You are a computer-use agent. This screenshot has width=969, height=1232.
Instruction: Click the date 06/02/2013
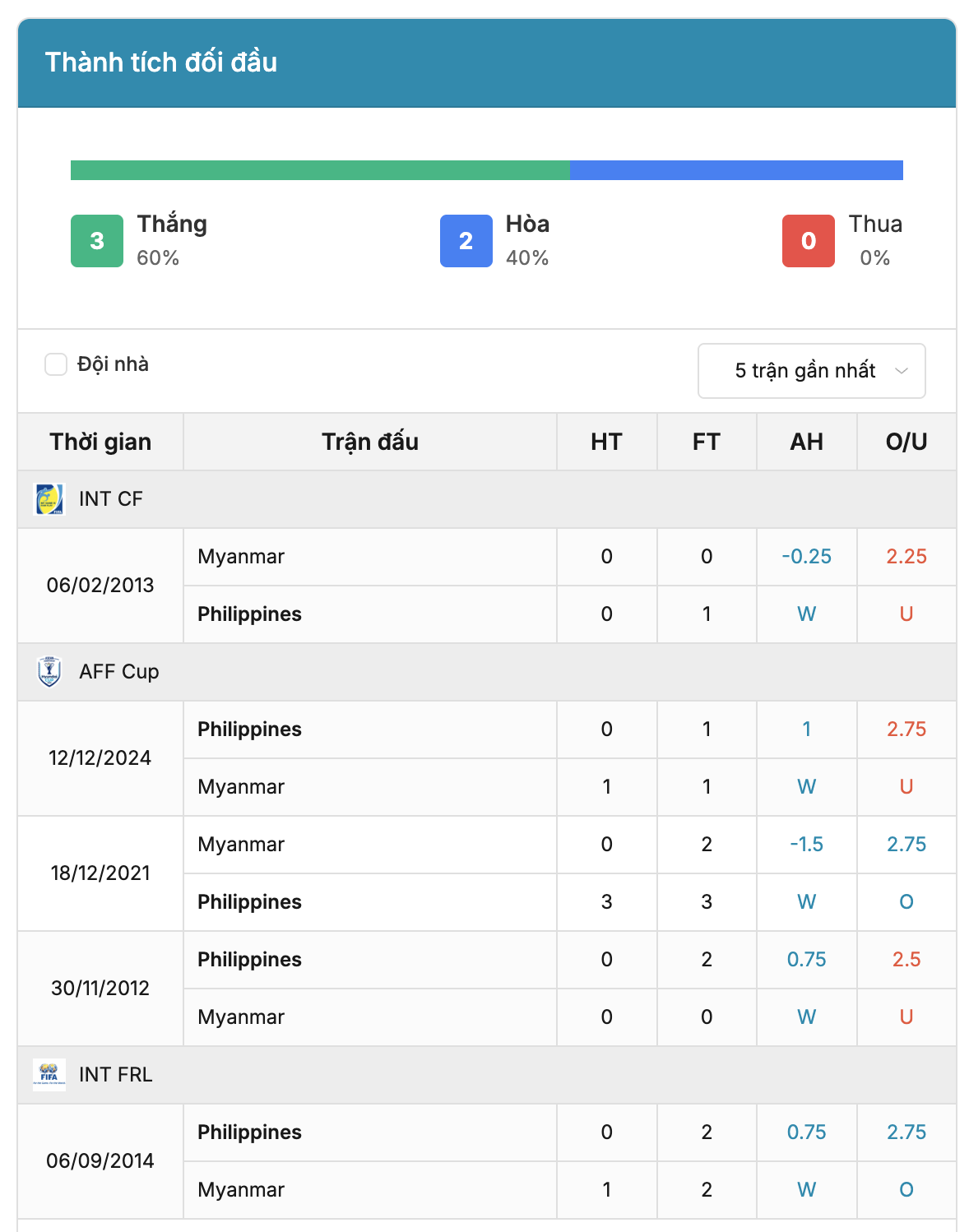tap(100, 586)
